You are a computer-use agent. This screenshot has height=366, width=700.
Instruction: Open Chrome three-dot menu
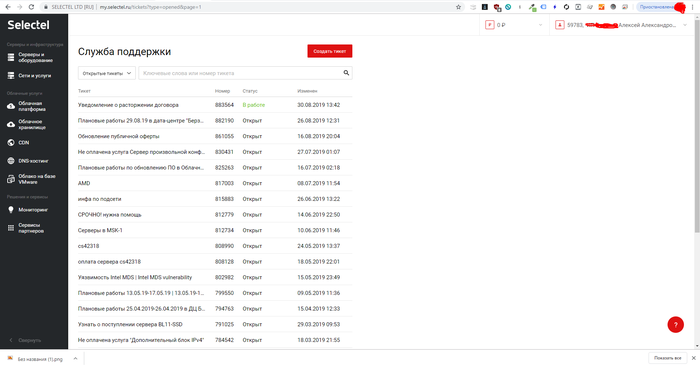pos(692,7)
